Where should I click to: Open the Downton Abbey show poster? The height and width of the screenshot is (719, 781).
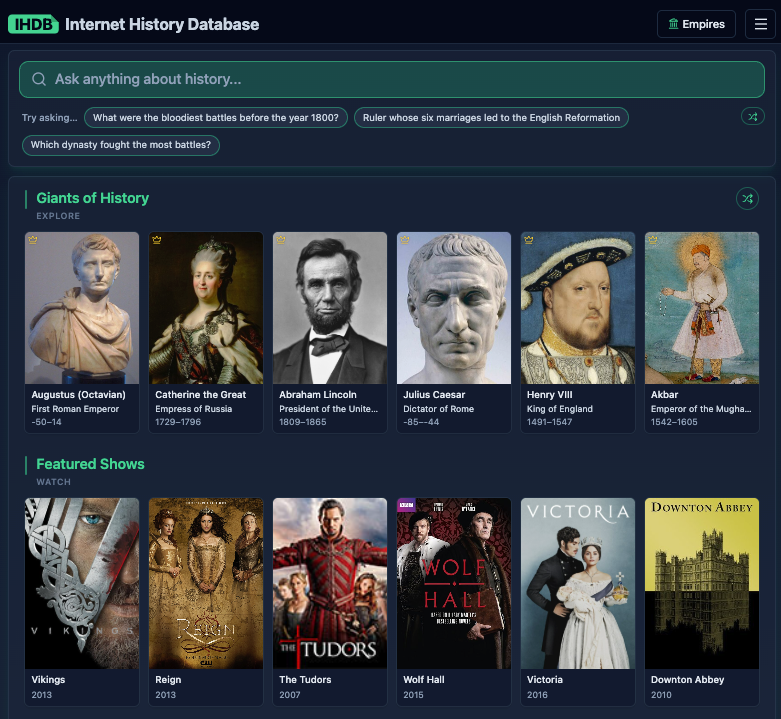[702, 584]
